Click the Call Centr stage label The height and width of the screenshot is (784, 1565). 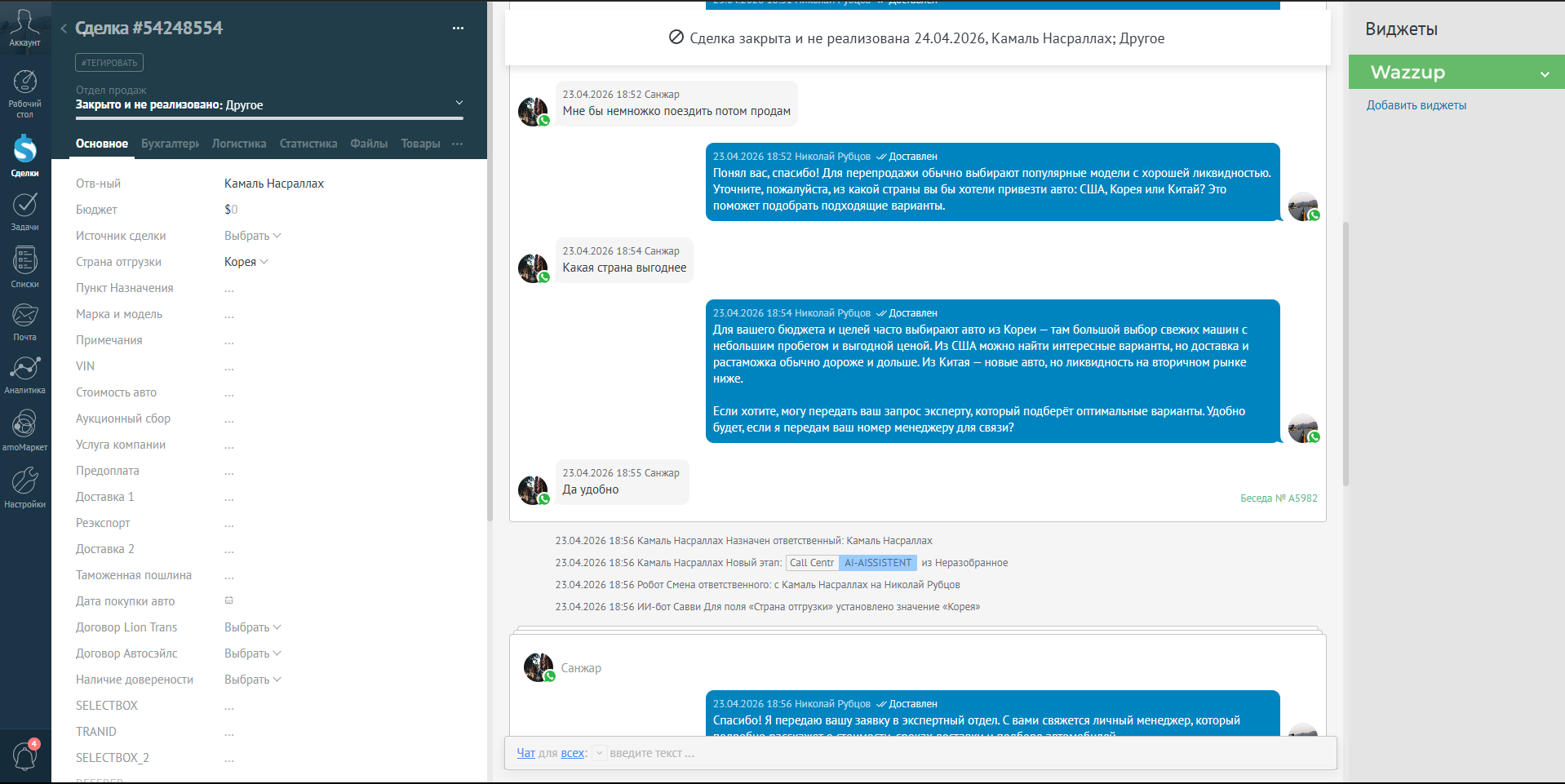[x=812, y=563]
